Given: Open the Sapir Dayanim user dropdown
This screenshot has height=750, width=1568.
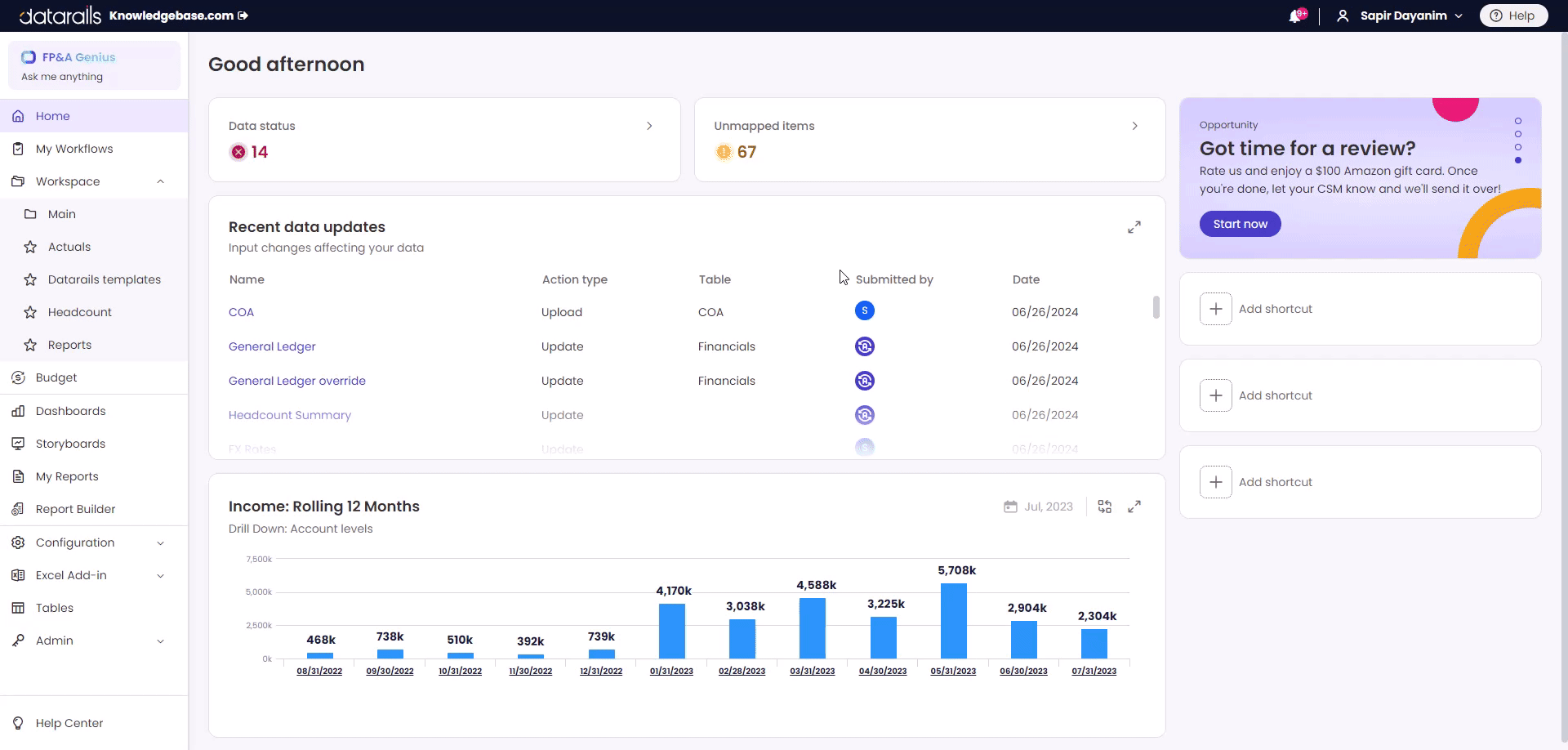Looking at the screenshot, I should 1401,16.
